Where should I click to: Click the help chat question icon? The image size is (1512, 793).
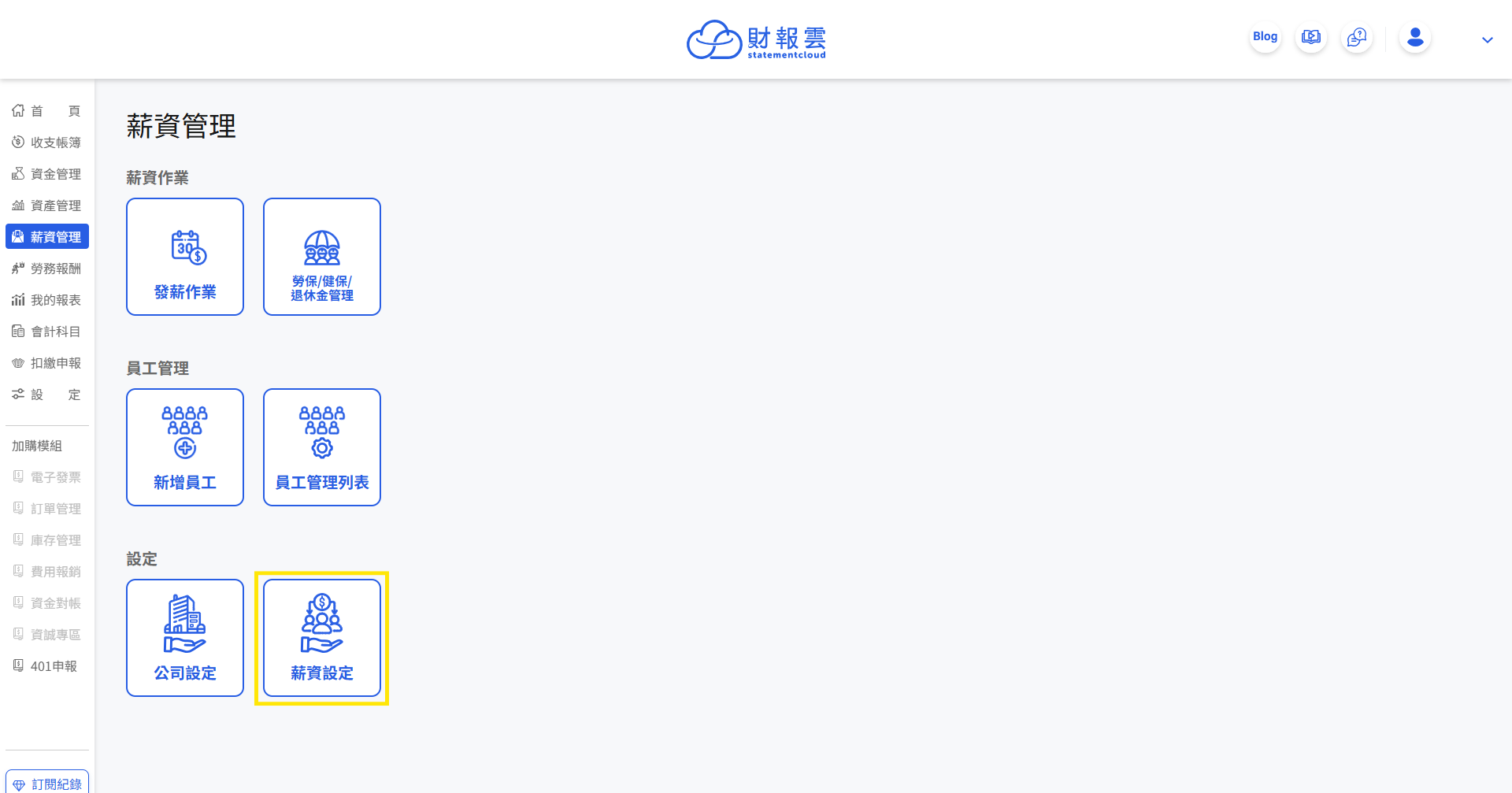pos(1357,37)
